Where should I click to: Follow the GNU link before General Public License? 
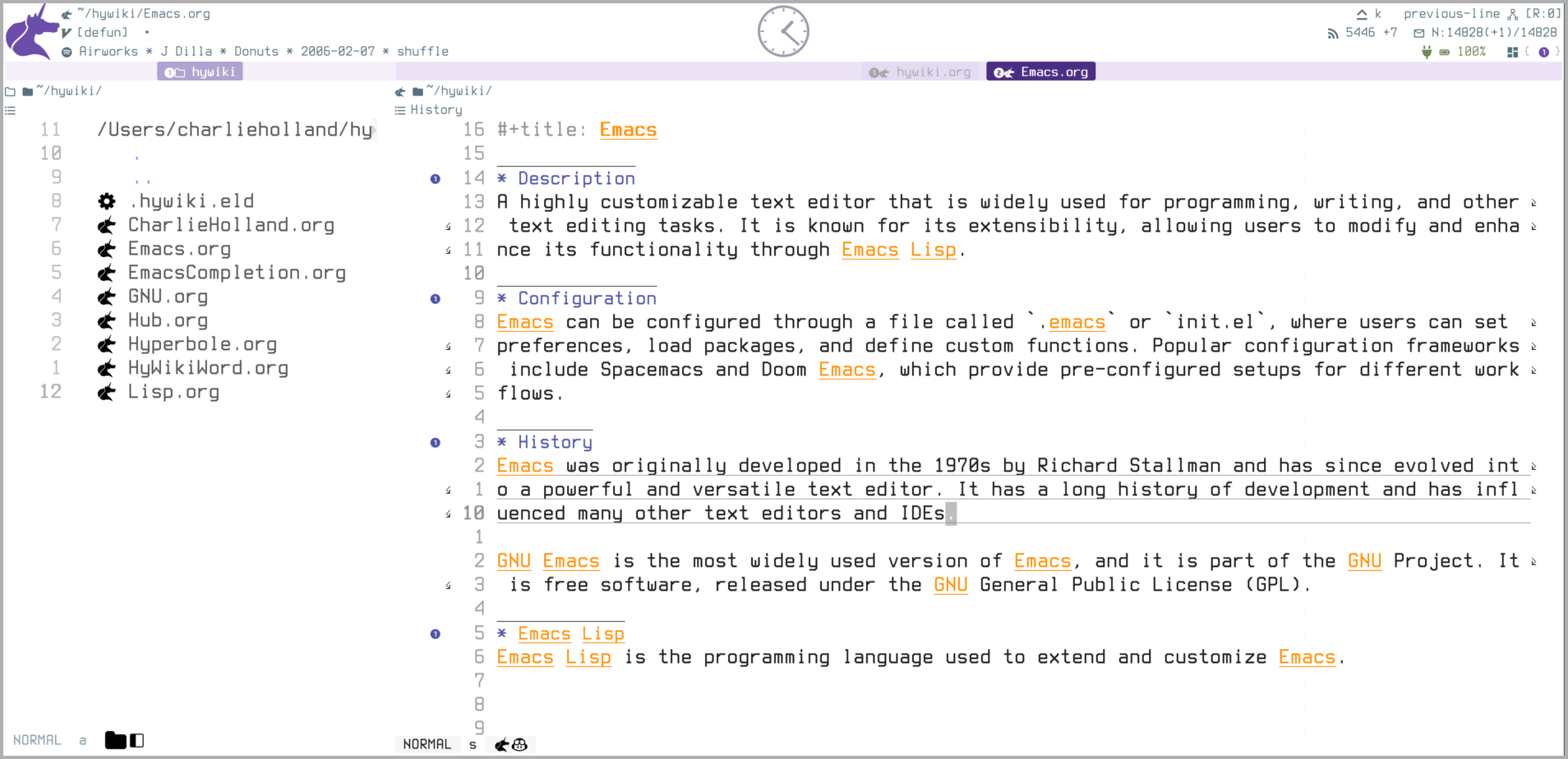click(950, 585)
